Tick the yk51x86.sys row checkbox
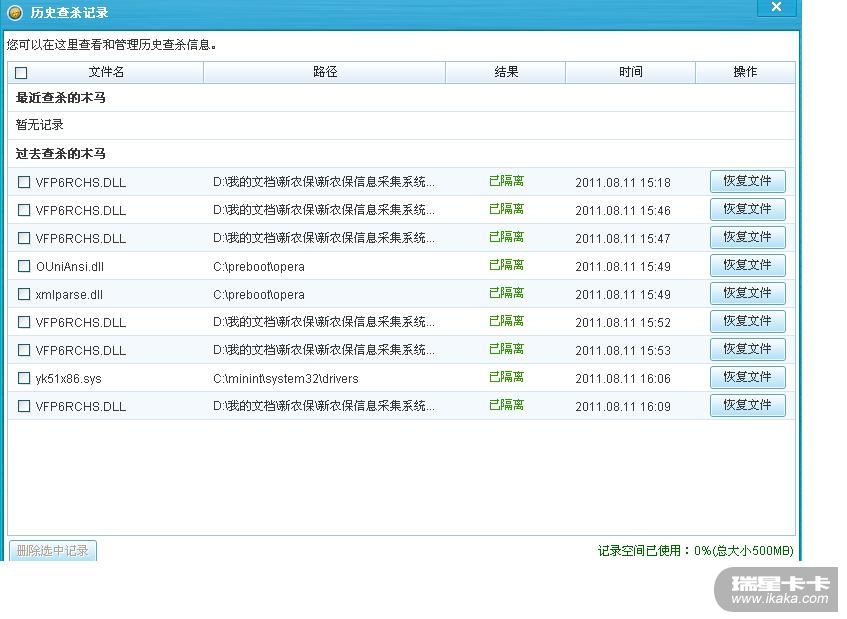The height and width of the screenshot is (619, 847). coord(24,378)
